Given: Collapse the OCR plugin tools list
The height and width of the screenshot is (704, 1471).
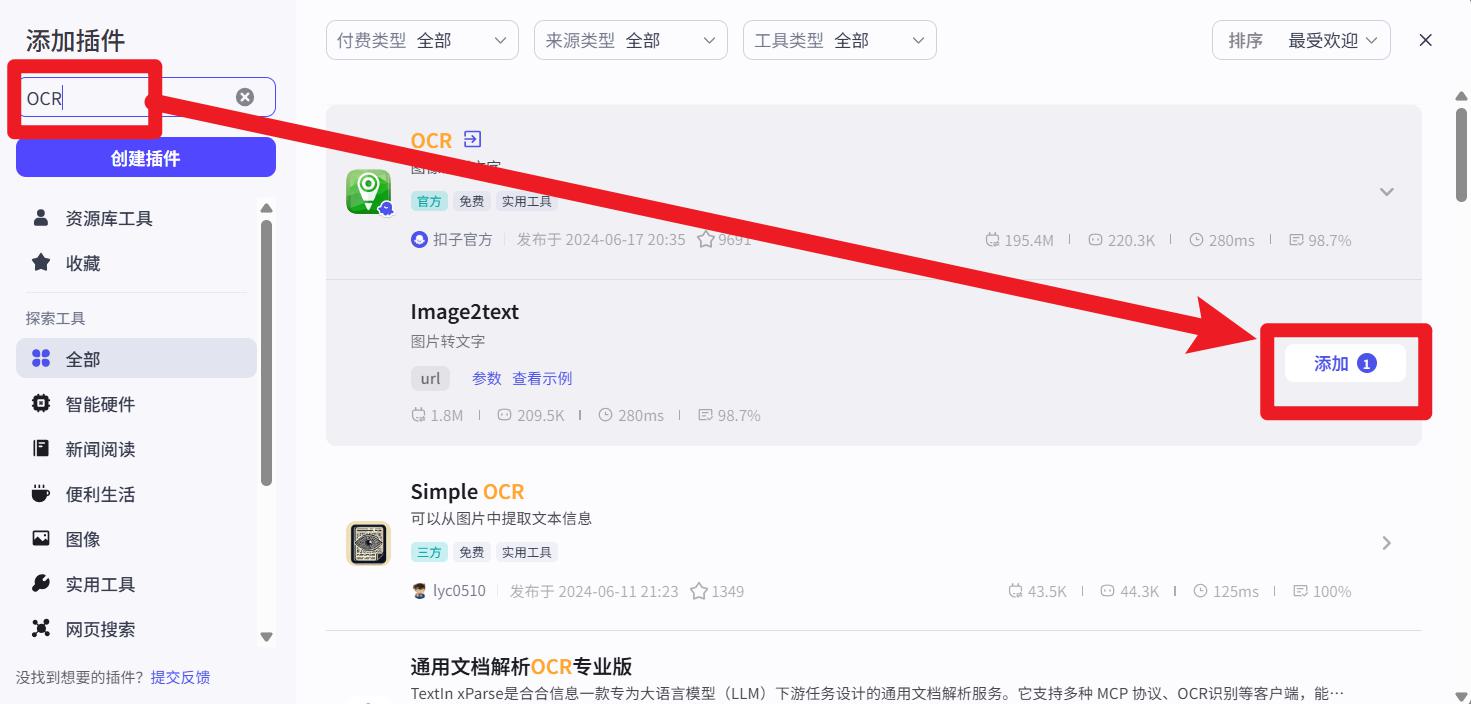Looking at the screenshot, I should (1387, 192).
